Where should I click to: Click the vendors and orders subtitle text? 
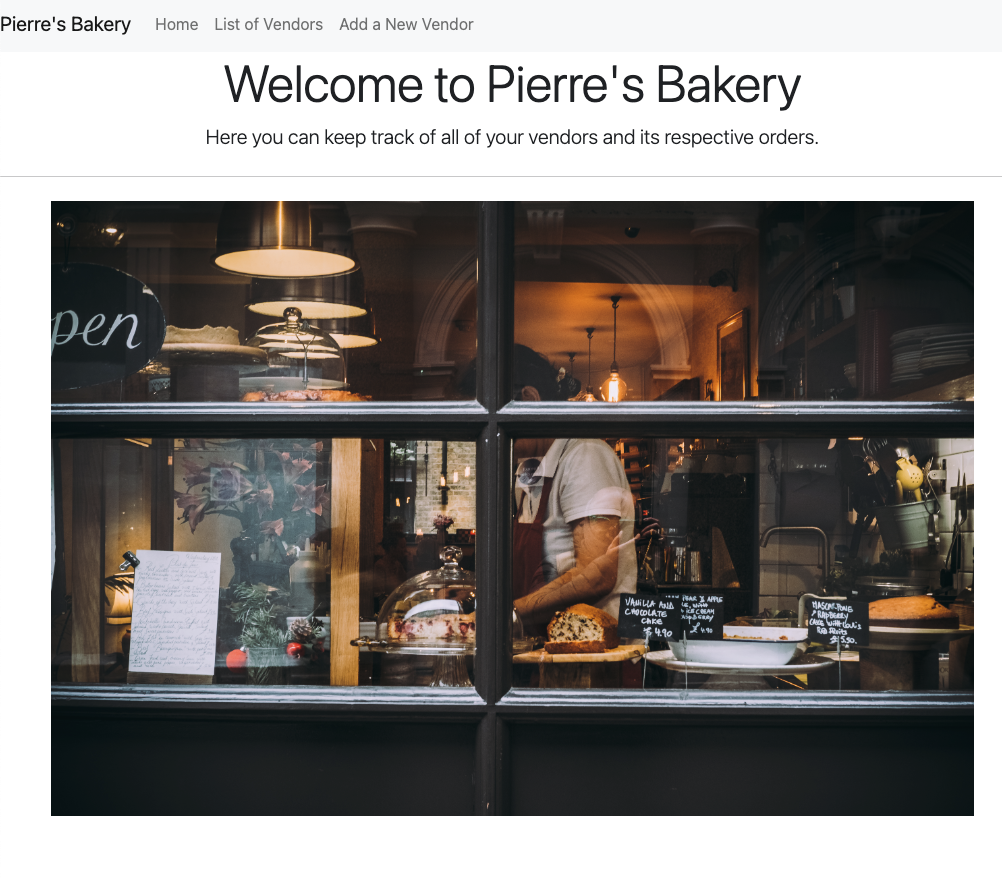tap(512, 137)
